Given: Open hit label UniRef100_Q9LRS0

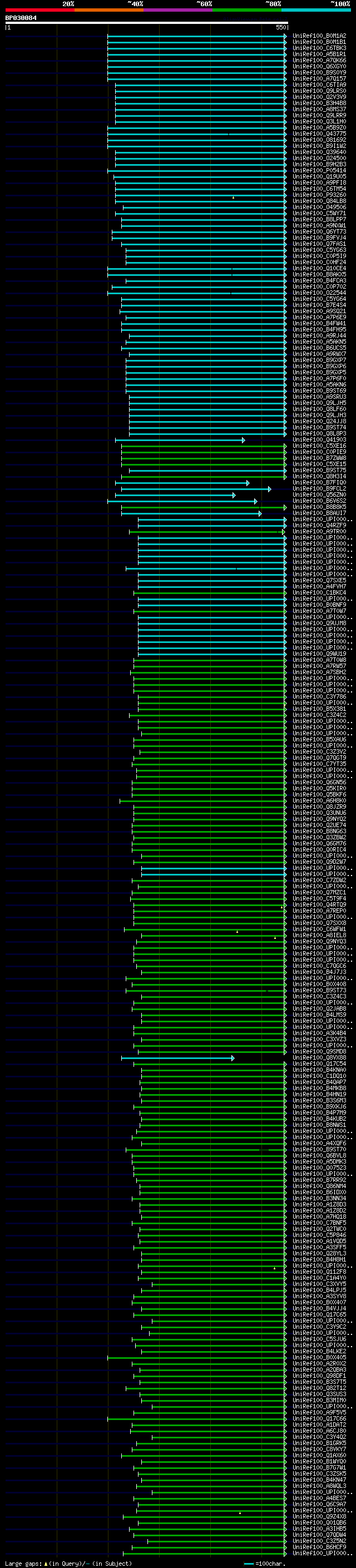Looking at the screenshot, I should 319,91.
